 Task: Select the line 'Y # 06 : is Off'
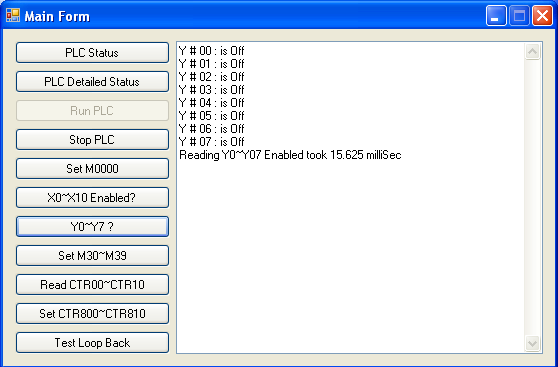tap(212, 129)
